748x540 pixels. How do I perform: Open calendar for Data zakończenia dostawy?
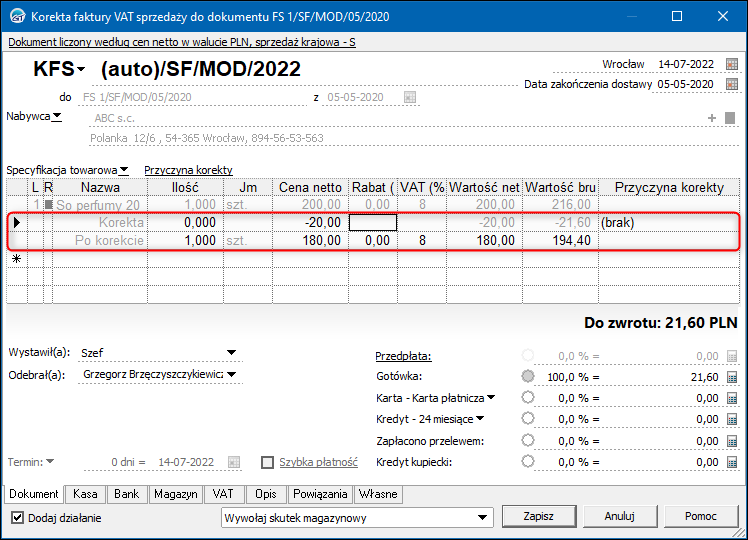pyautogui.click(x=731, y=84)
